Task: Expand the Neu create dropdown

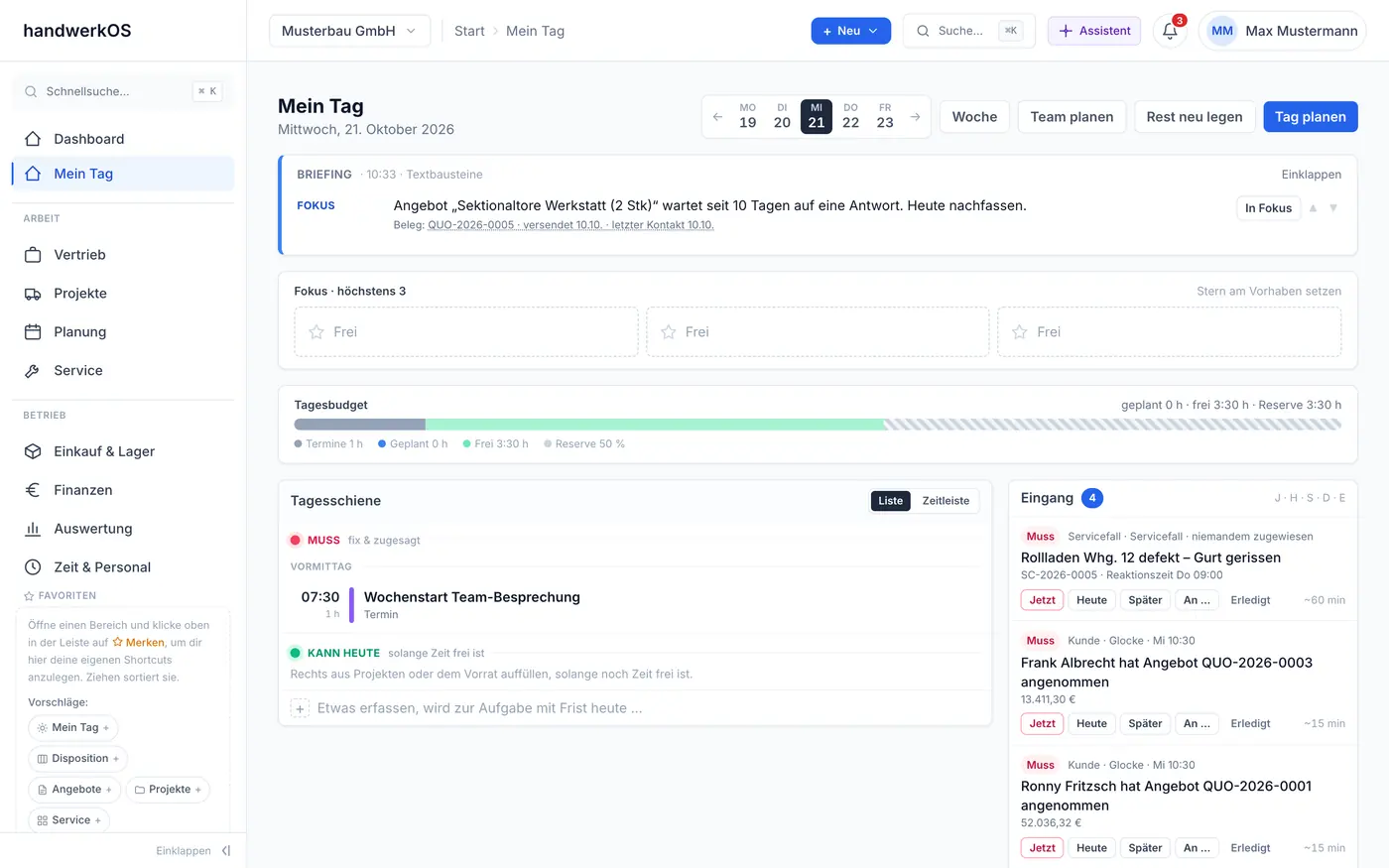Action: coord(850,31)
